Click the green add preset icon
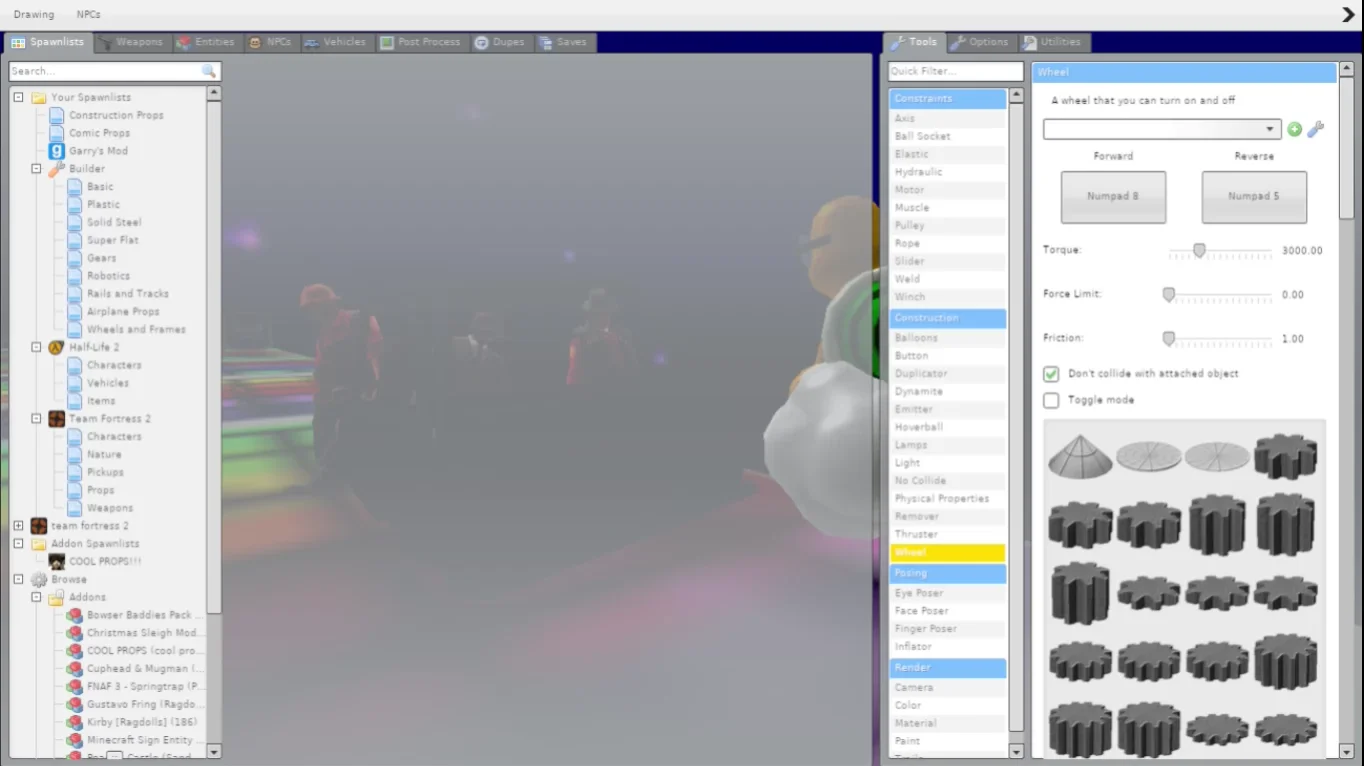 pyautogui.click(x=1295, y=130)
